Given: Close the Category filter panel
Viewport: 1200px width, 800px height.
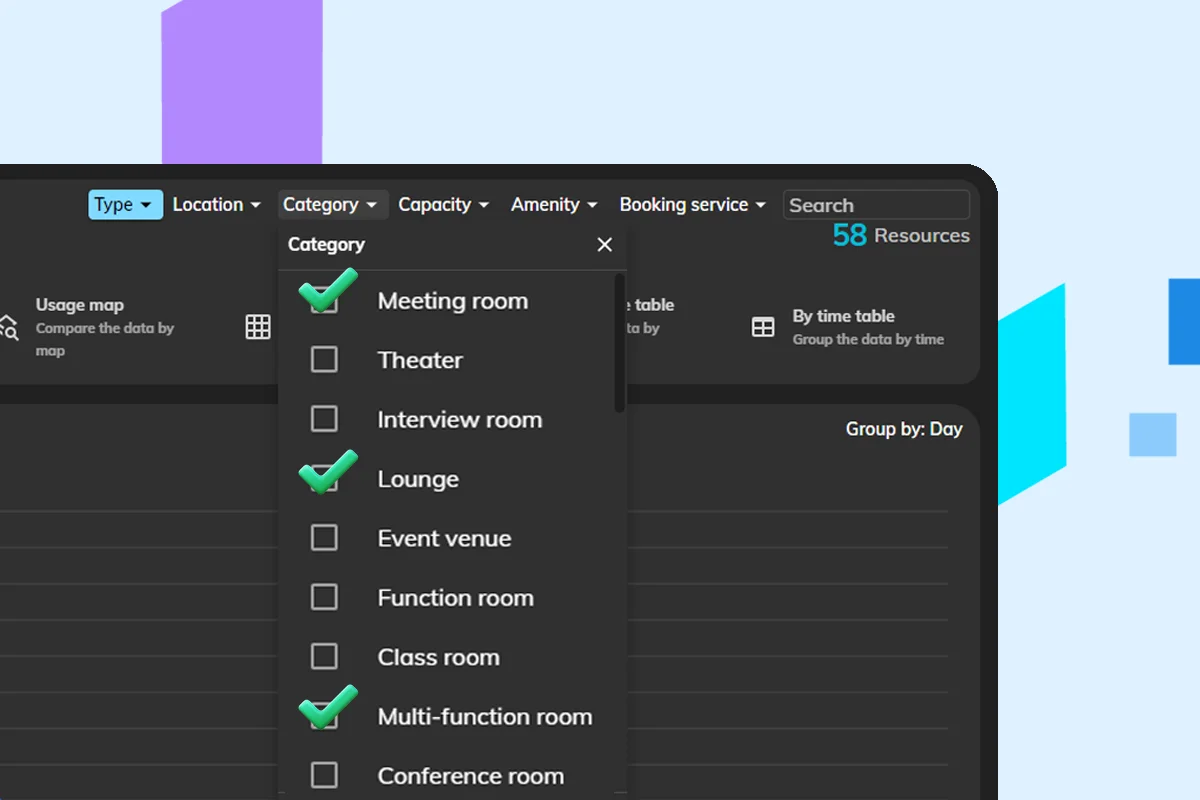Looking at the screenshot, I should (604, 244).
